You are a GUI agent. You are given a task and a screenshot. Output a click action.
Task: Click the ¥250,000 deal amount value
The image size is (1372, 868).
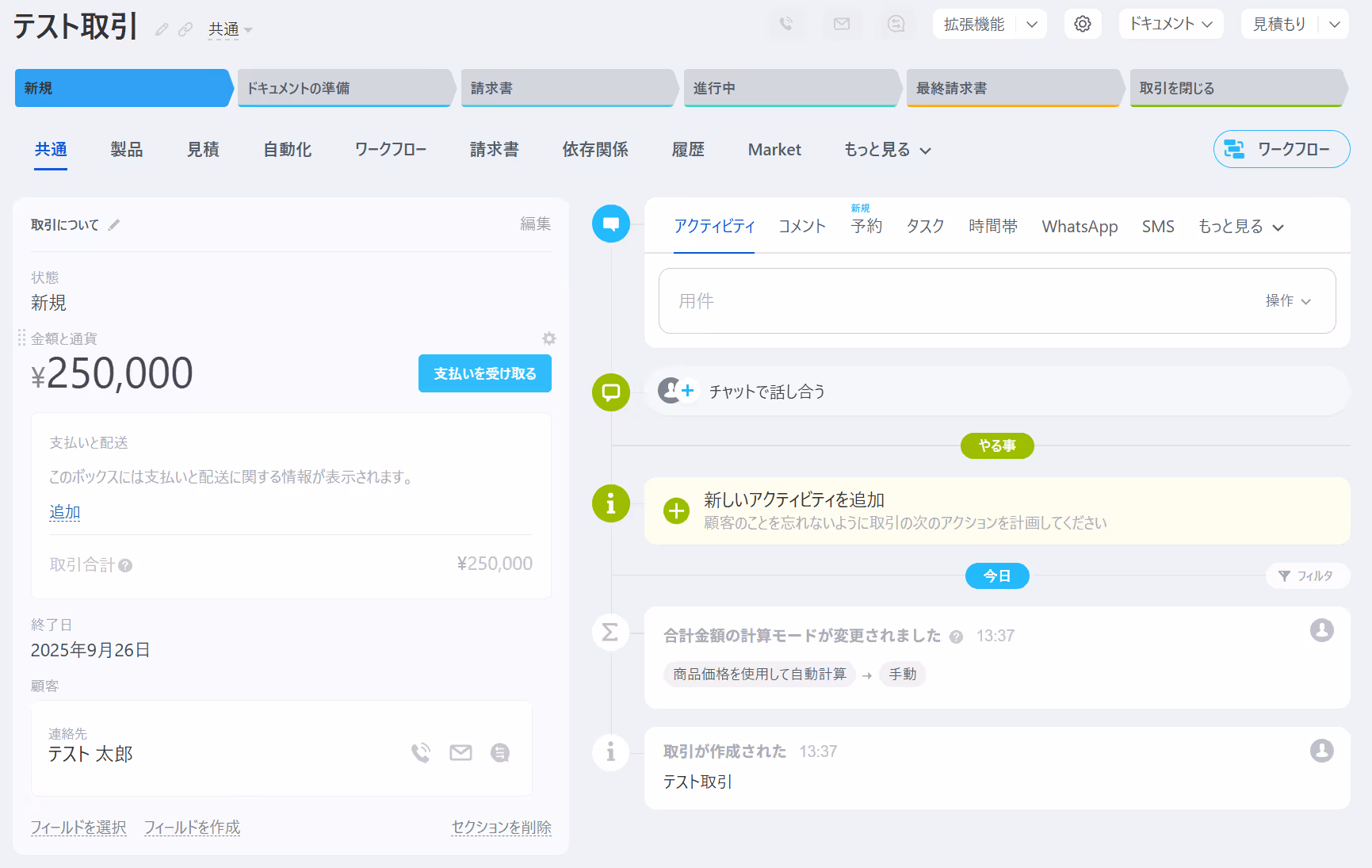pos(112,373)
